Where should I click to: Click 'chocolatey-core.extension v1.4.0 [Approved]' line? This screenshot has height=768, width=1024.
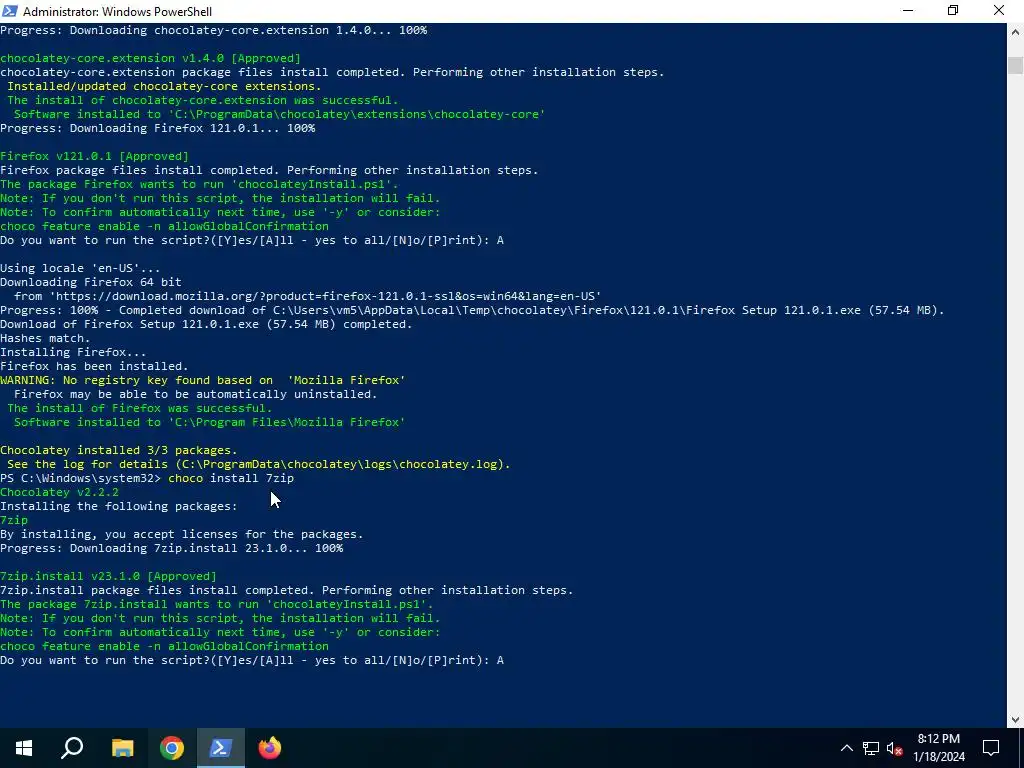pos(150,58)
